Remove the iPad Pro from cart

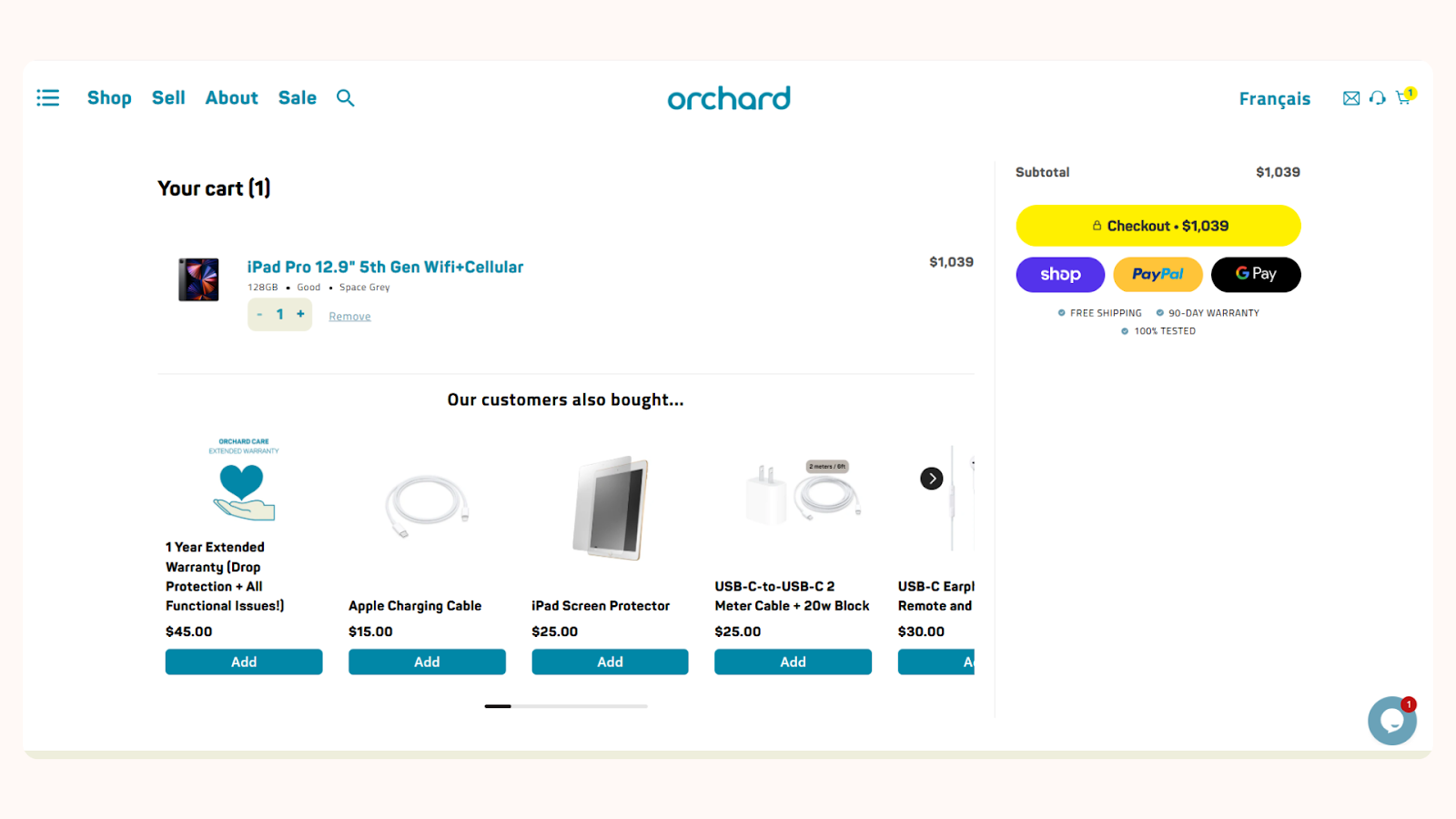tap(349, 315)
